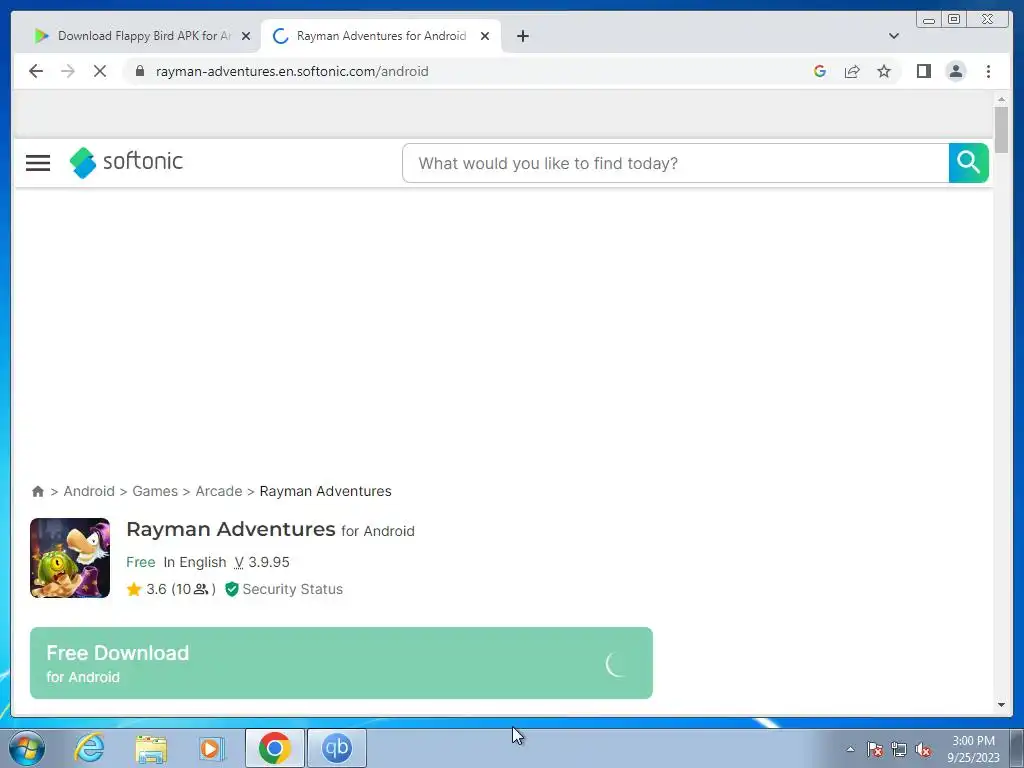The image size is (1024, 768).
Task: Toggle the Chrome side panel icon
Action: coord(923,71)
